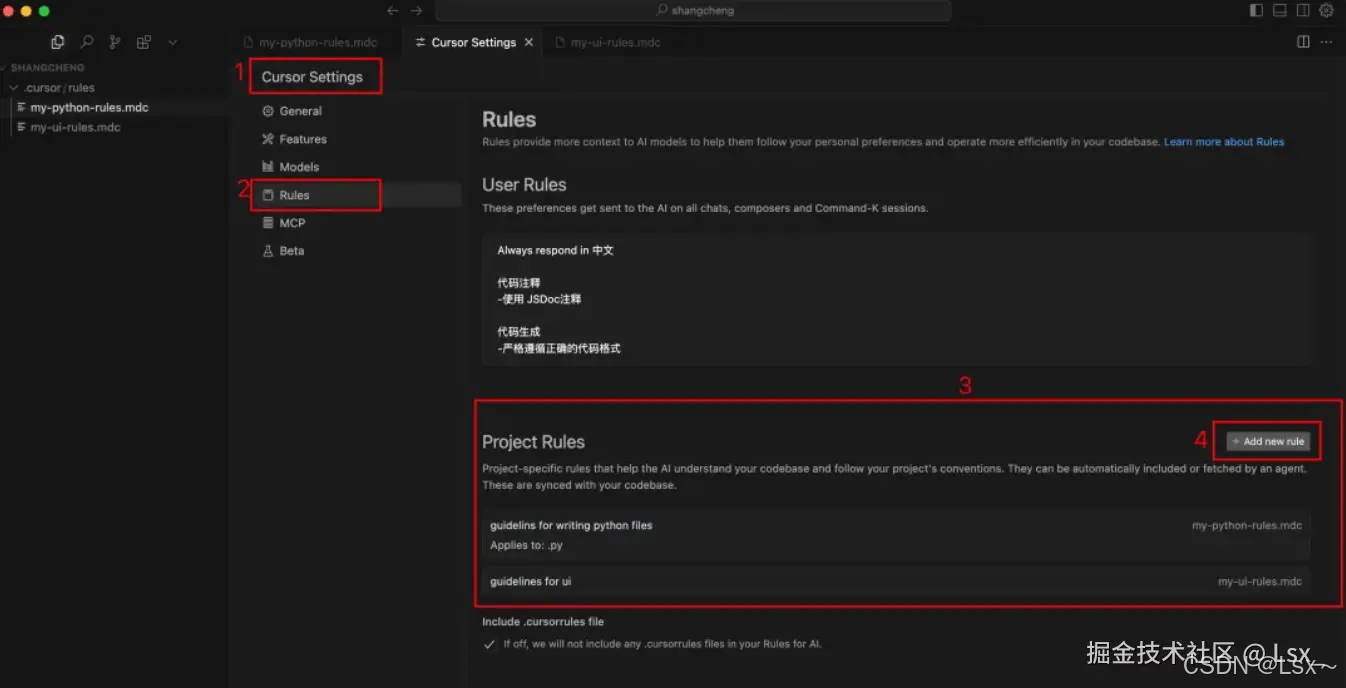Screen dimensions: 1346x688
Task: Click the Applies to: .py text
Action: [526, 546]
